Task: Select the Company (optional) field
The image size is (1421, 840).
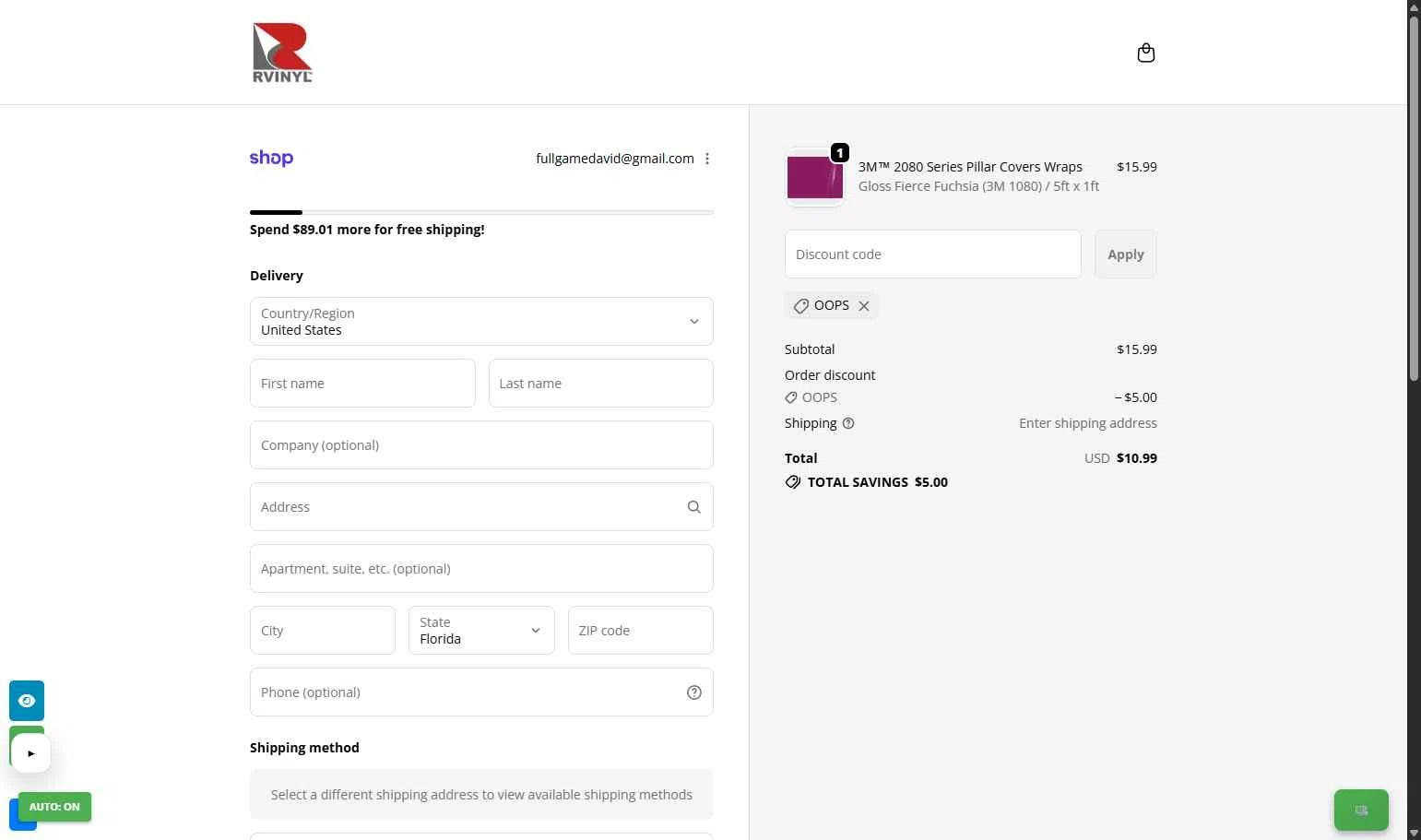Action: (x=481, y=445)
